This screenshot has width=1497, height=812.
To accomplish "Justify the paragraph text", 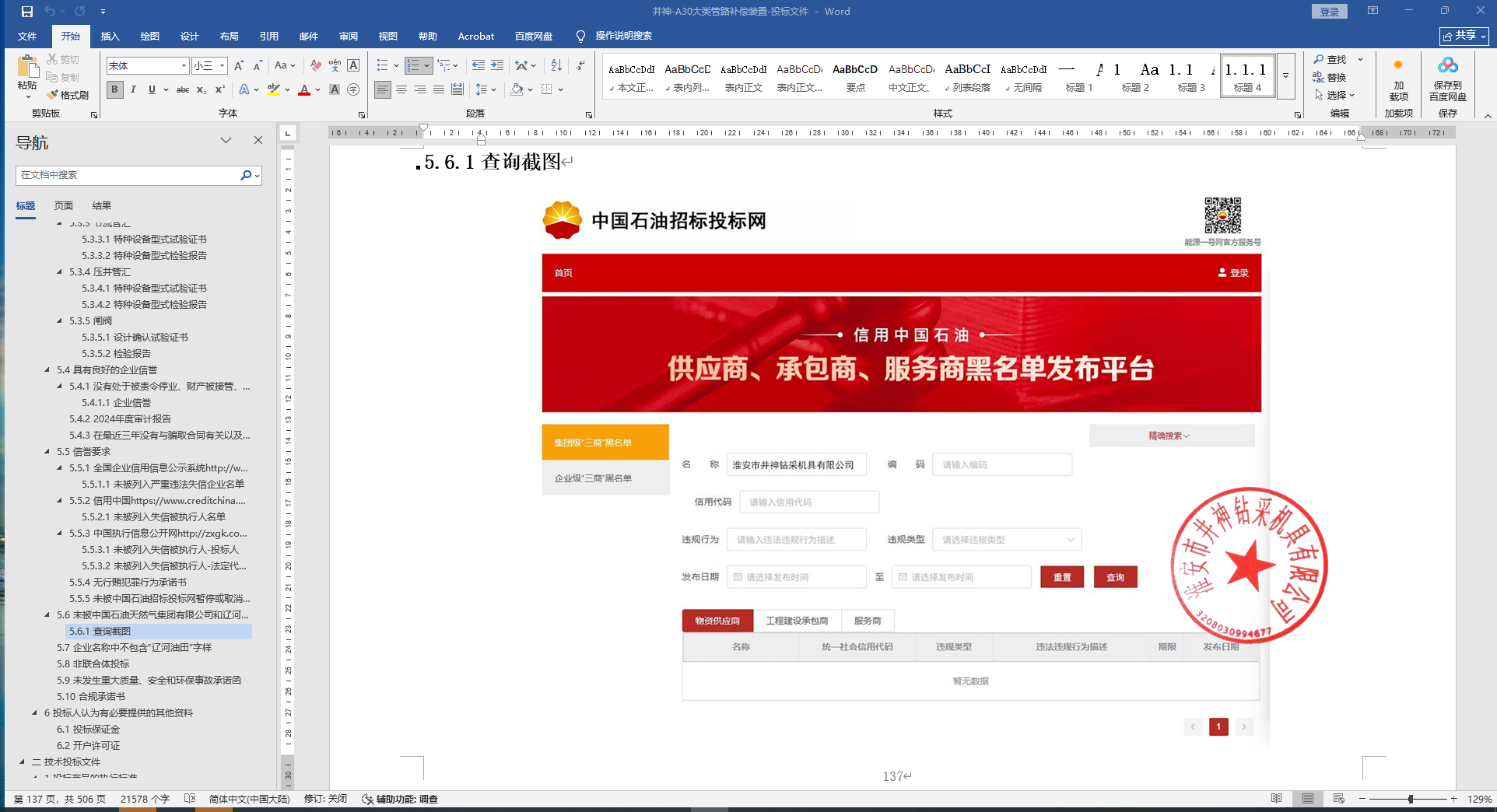I will point(439,89).
